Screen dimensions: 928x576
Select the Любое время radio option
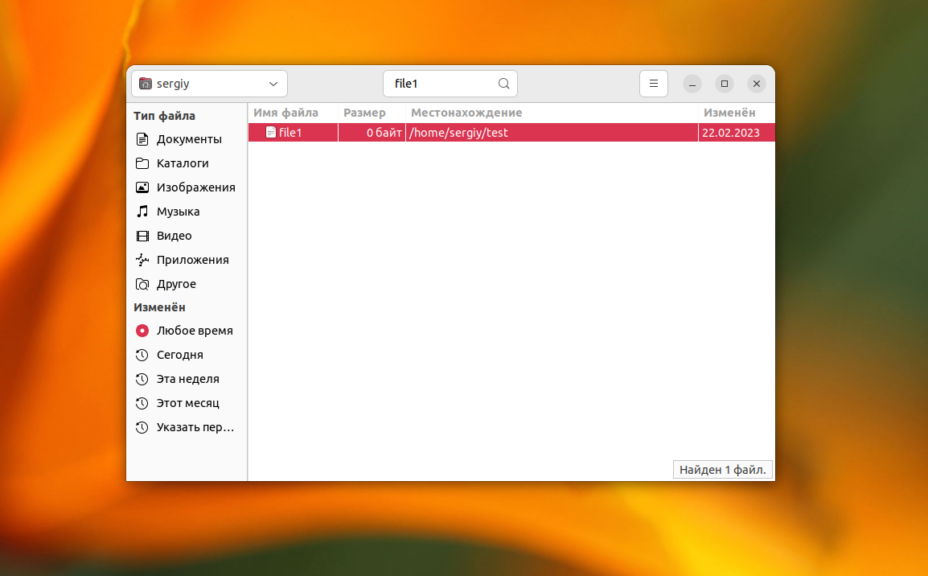coord(142,331)
